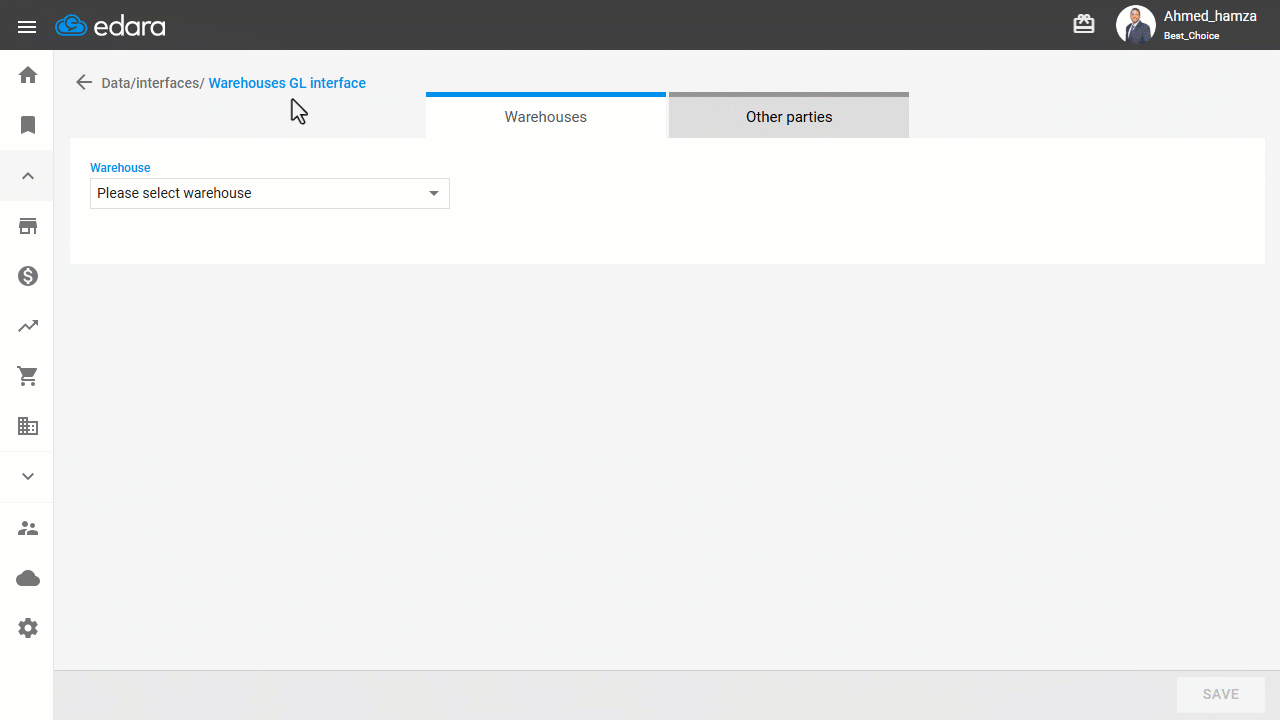Click the Data/interfaces breadcrumb
Screen dimensions: 1280x720
(x=153, y=83)
